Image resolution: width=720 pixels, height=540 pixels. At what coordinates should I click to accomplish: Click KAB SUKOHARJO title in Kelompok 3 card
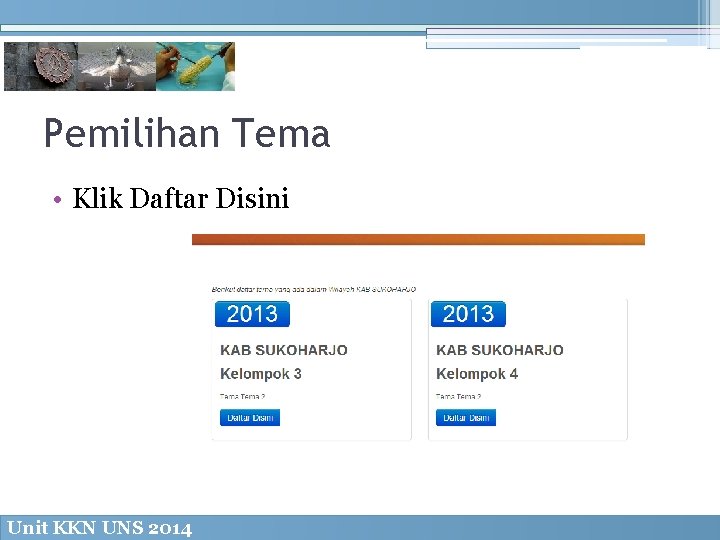[284, 350]
